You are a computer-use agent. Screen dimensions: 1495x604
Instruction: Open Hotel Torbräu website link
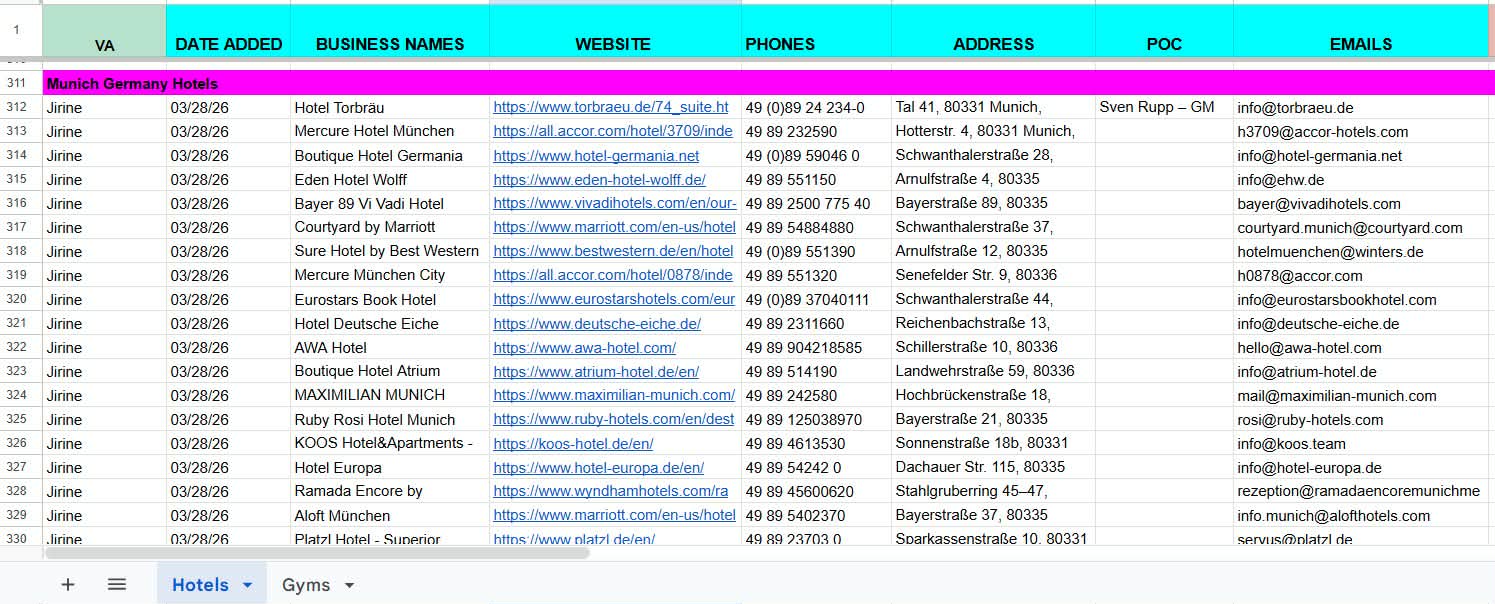611,107
